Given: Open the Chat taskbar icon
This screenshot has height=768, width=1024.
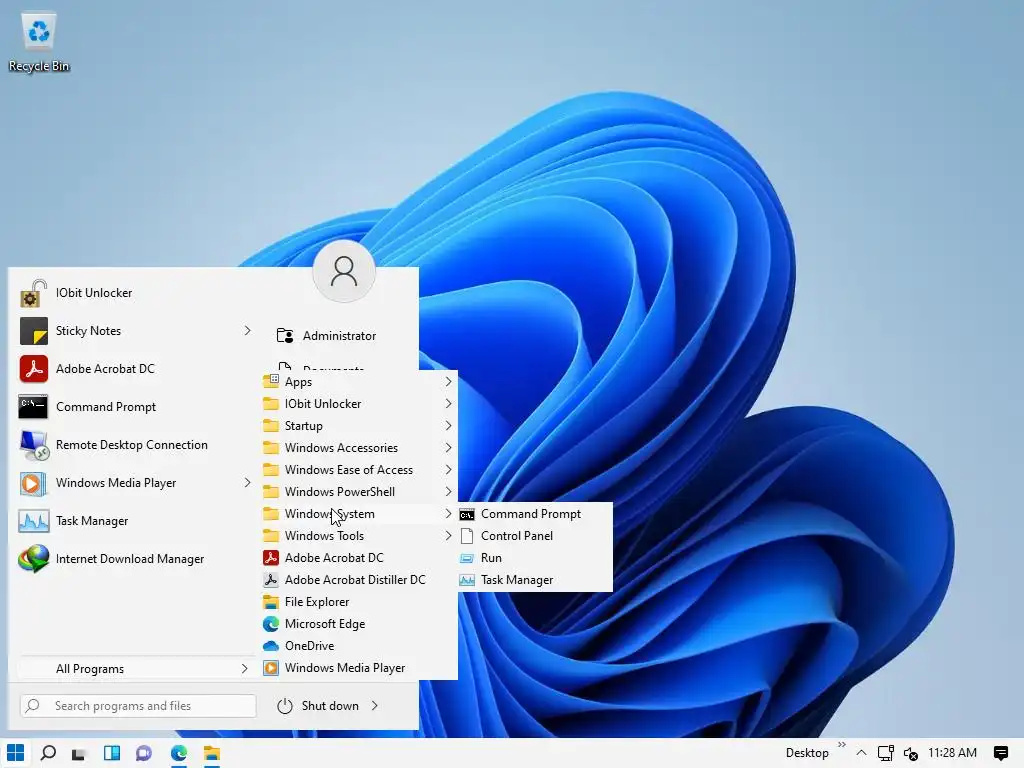Looking at the screenshot, I should point(144,753).
